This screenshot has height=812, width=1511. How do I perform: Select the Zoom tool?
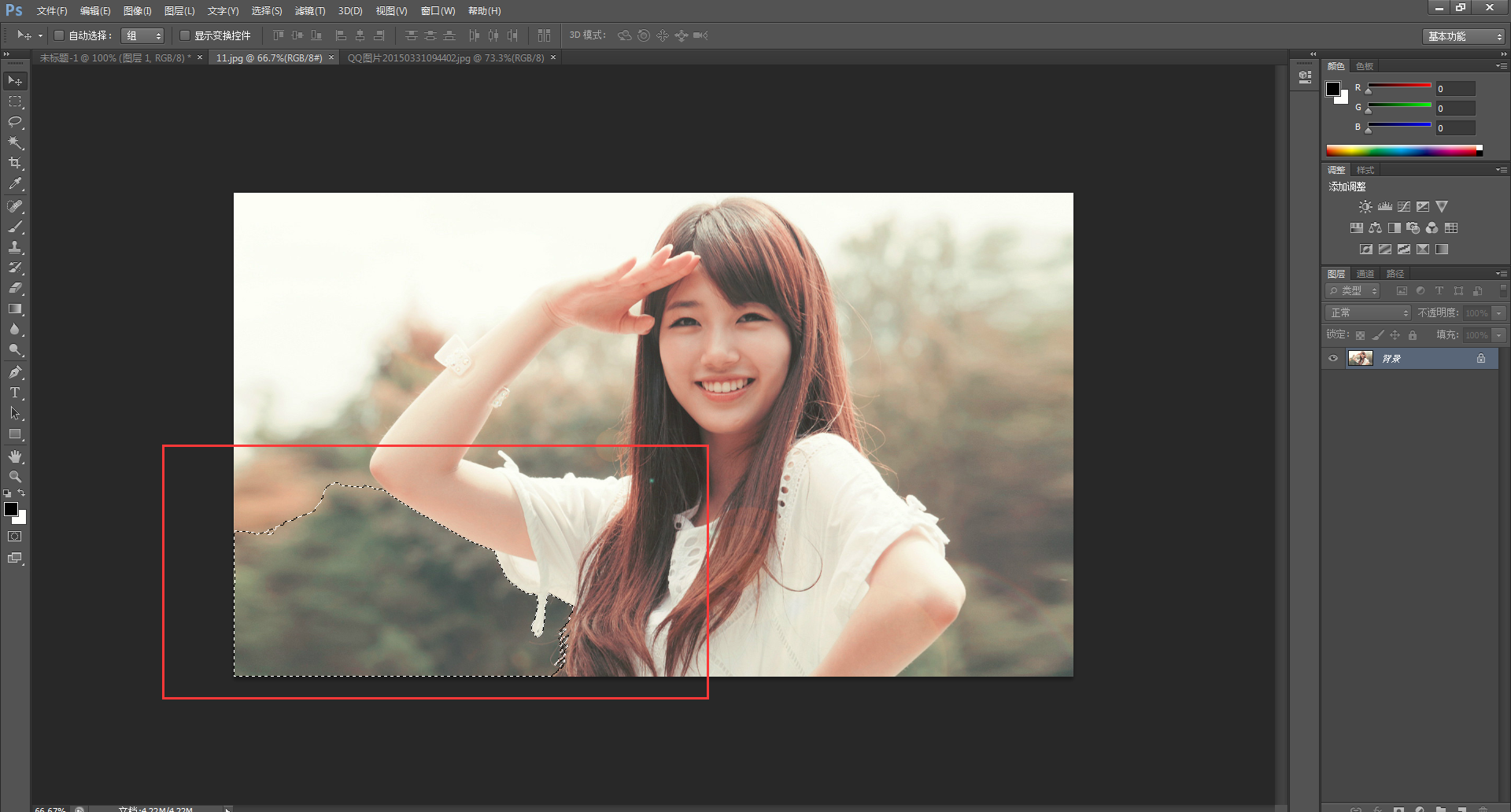pos(15,477)
